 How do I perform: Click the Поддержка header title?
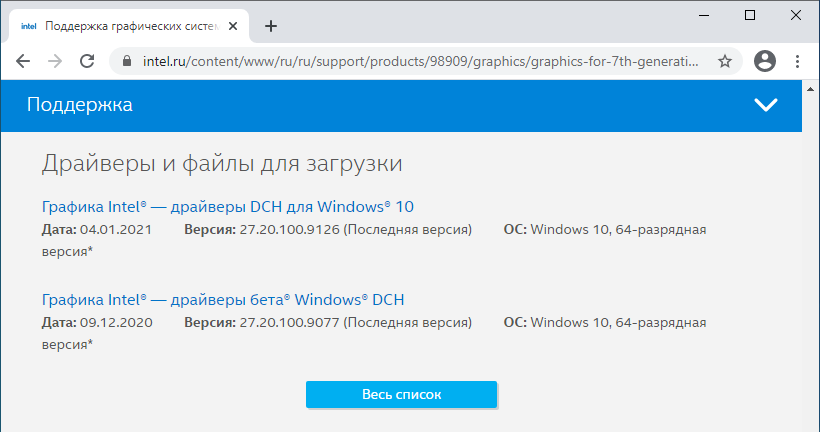pyautogui.click(x=80, y=105)
